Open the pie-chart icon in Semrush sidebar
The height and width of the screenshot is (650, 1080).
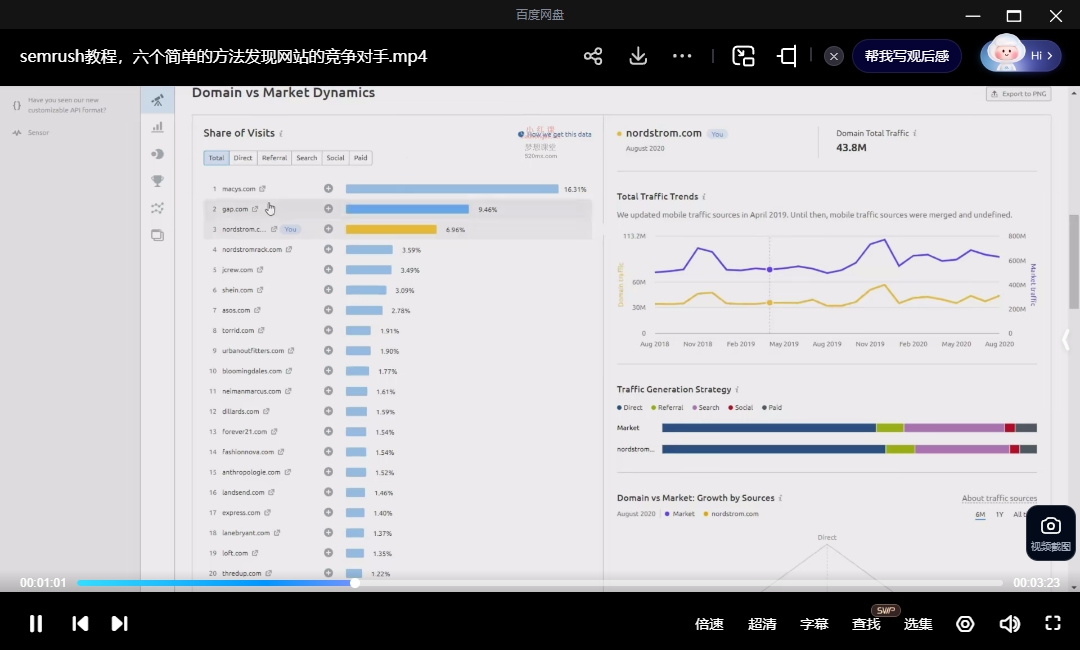pyautogui.click(x=158, y=154)
